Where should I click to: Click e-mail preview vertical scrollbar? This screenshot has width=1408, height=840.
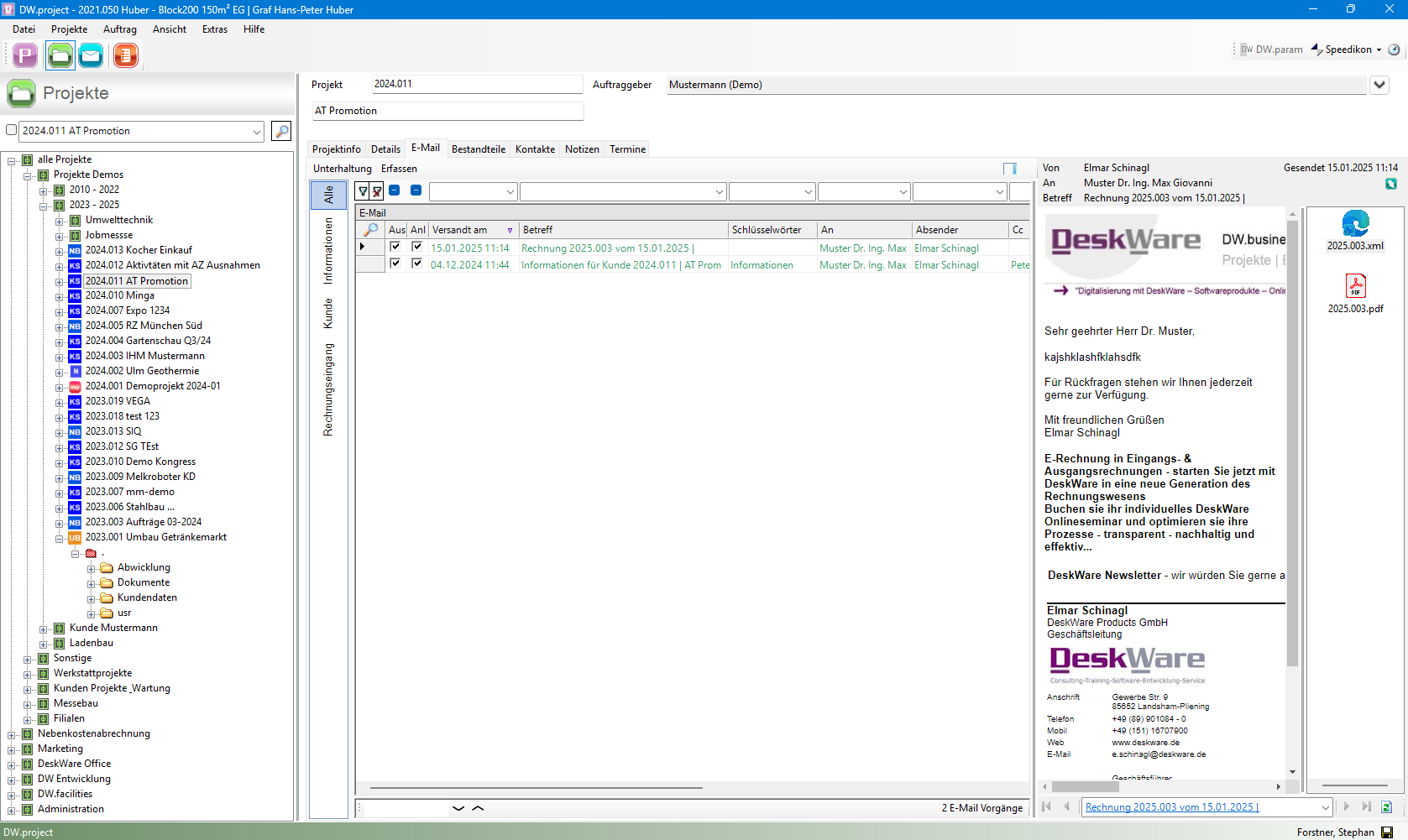pyautogui.click(x=1292, y=445)
